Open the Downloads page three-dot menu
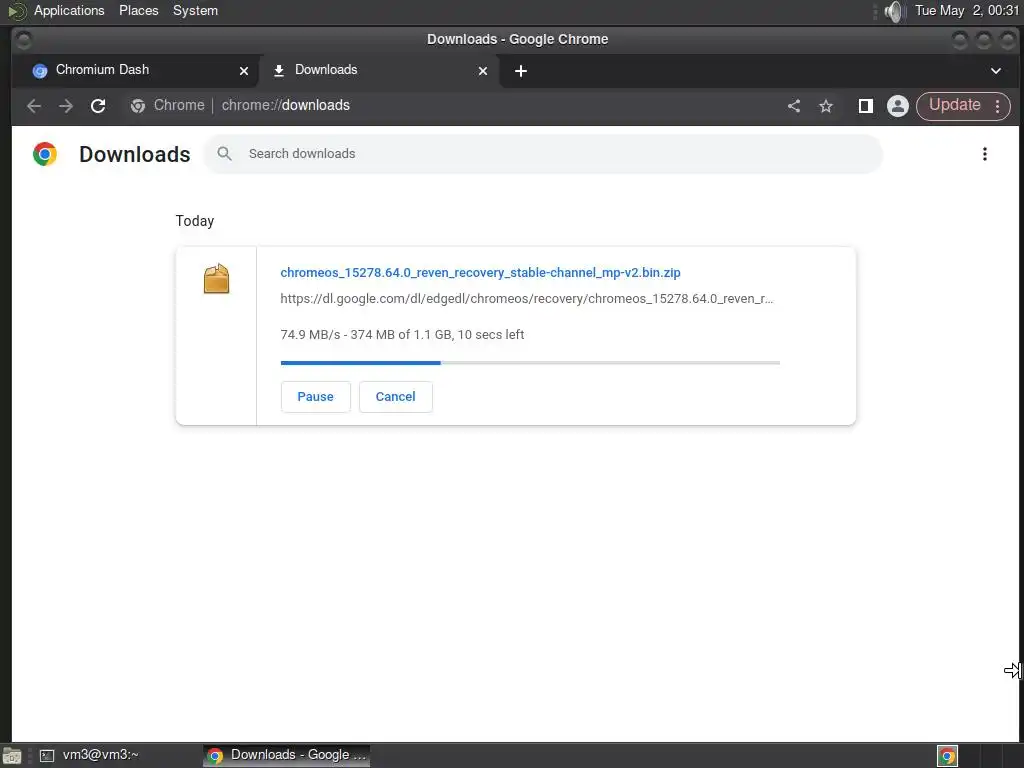This screenshot has height=768, width=1024. click(985, 154)
